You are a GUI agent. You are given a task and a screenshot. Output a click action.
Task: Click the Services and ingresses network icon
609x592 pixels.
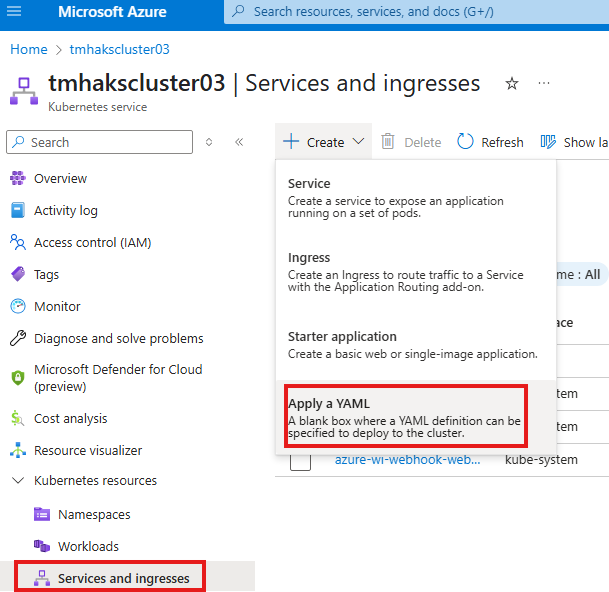[42, 578]
